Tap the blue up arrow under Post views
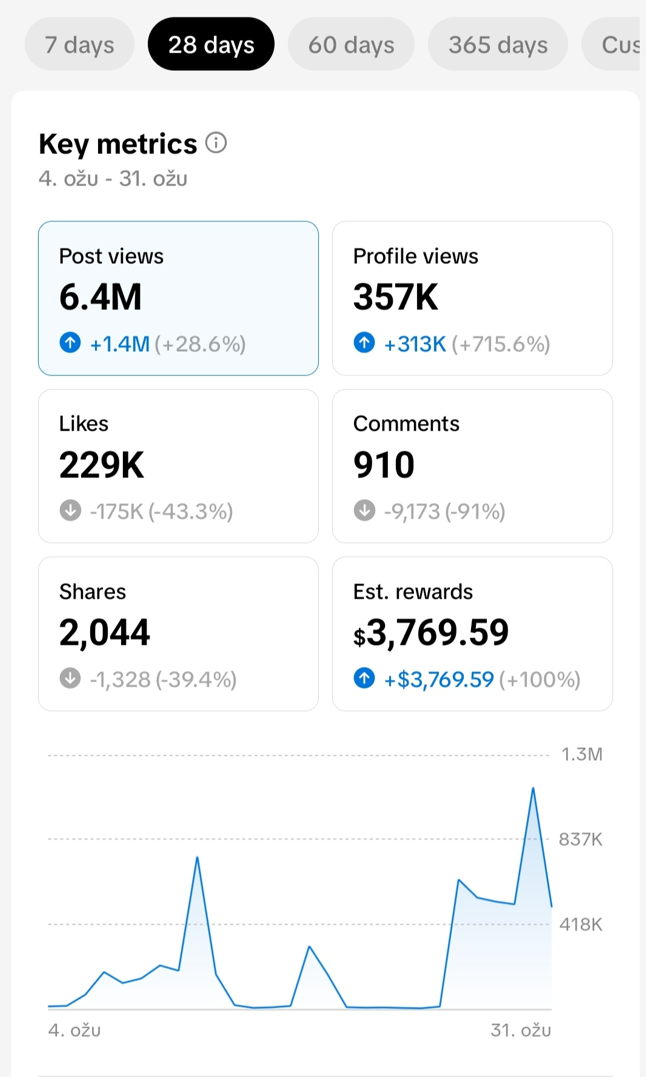 pyautogui.click(x=70, y=344)
